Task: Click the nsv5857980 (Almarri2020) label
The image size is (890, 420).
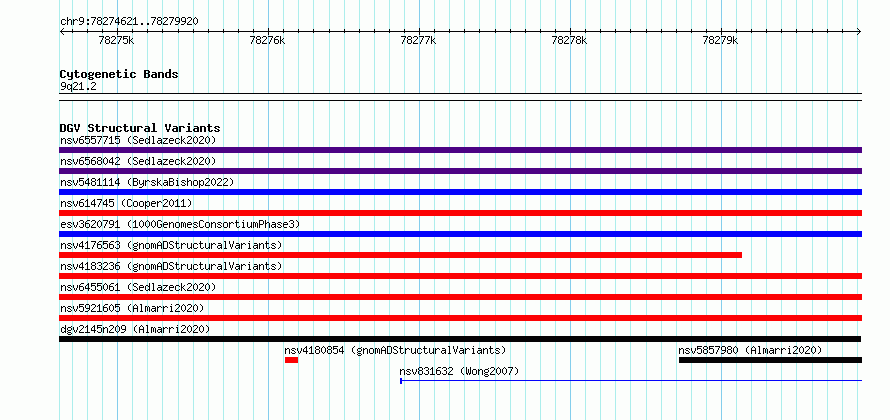Action: tap(750, 350)
